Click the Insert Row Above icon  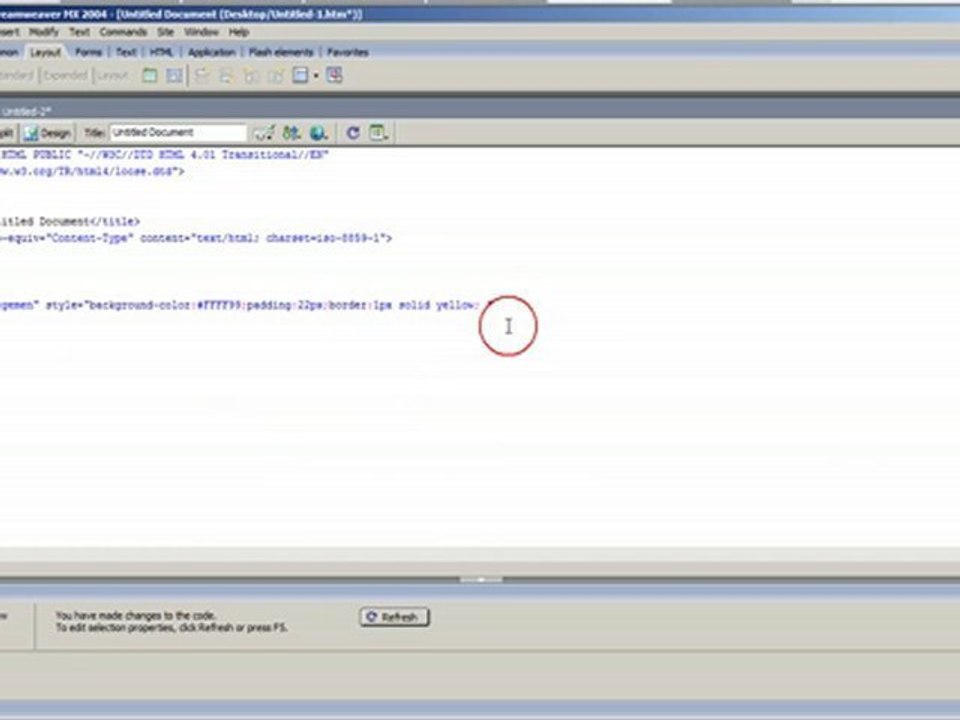(x=201, y=75)
